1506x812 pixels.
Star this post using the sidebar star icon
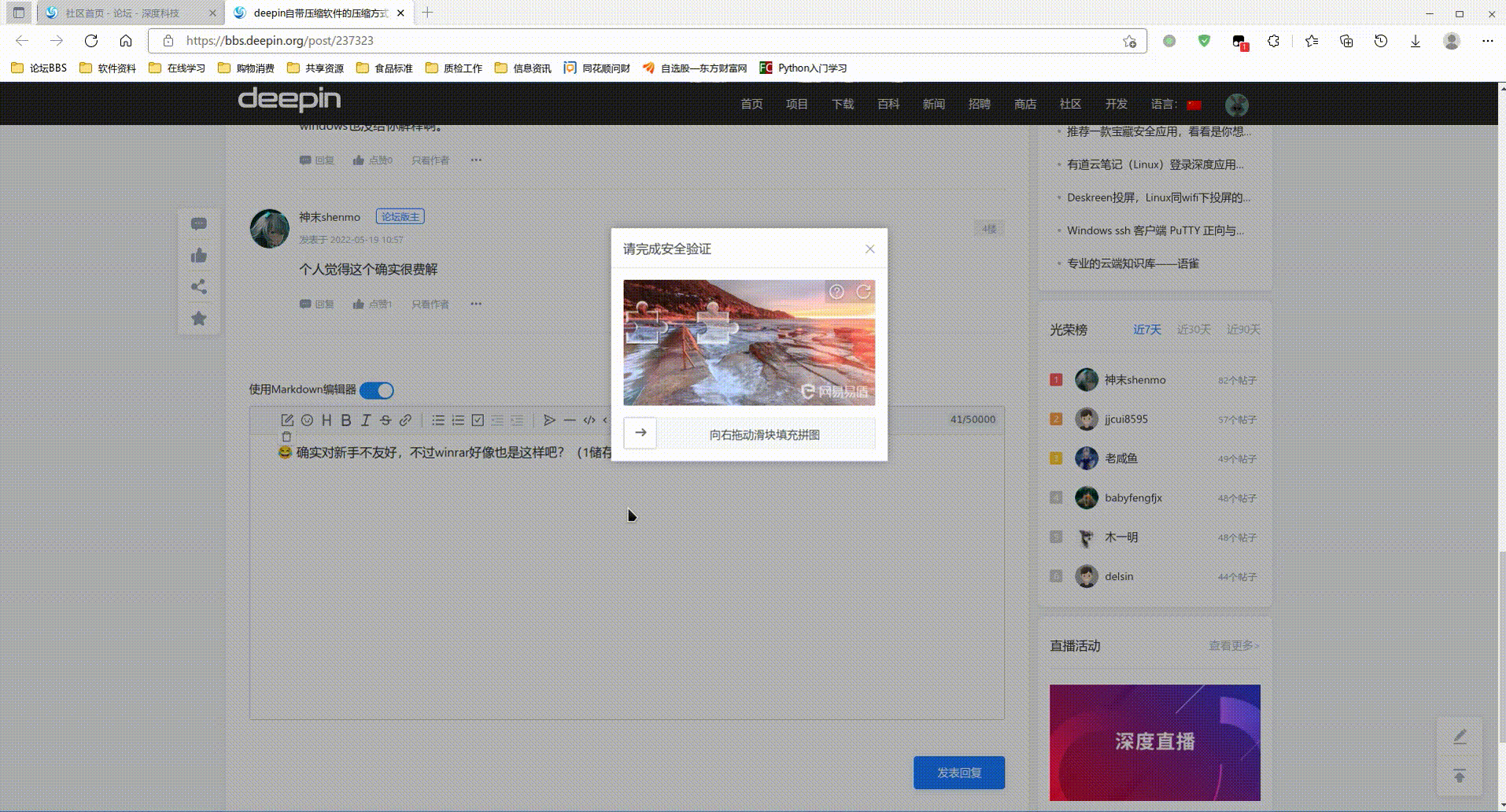tap(198, 318)
